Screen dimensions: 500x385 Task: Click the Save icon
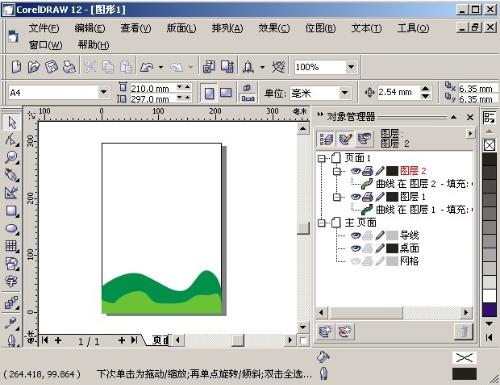pos(51,67)
